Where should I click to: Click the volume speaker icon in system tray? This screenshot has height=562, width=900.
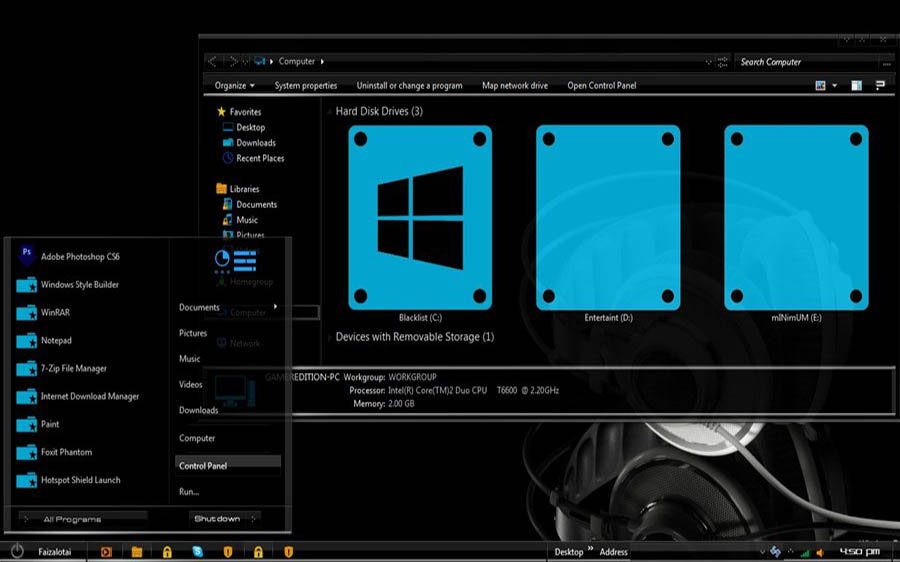point(820,552)
